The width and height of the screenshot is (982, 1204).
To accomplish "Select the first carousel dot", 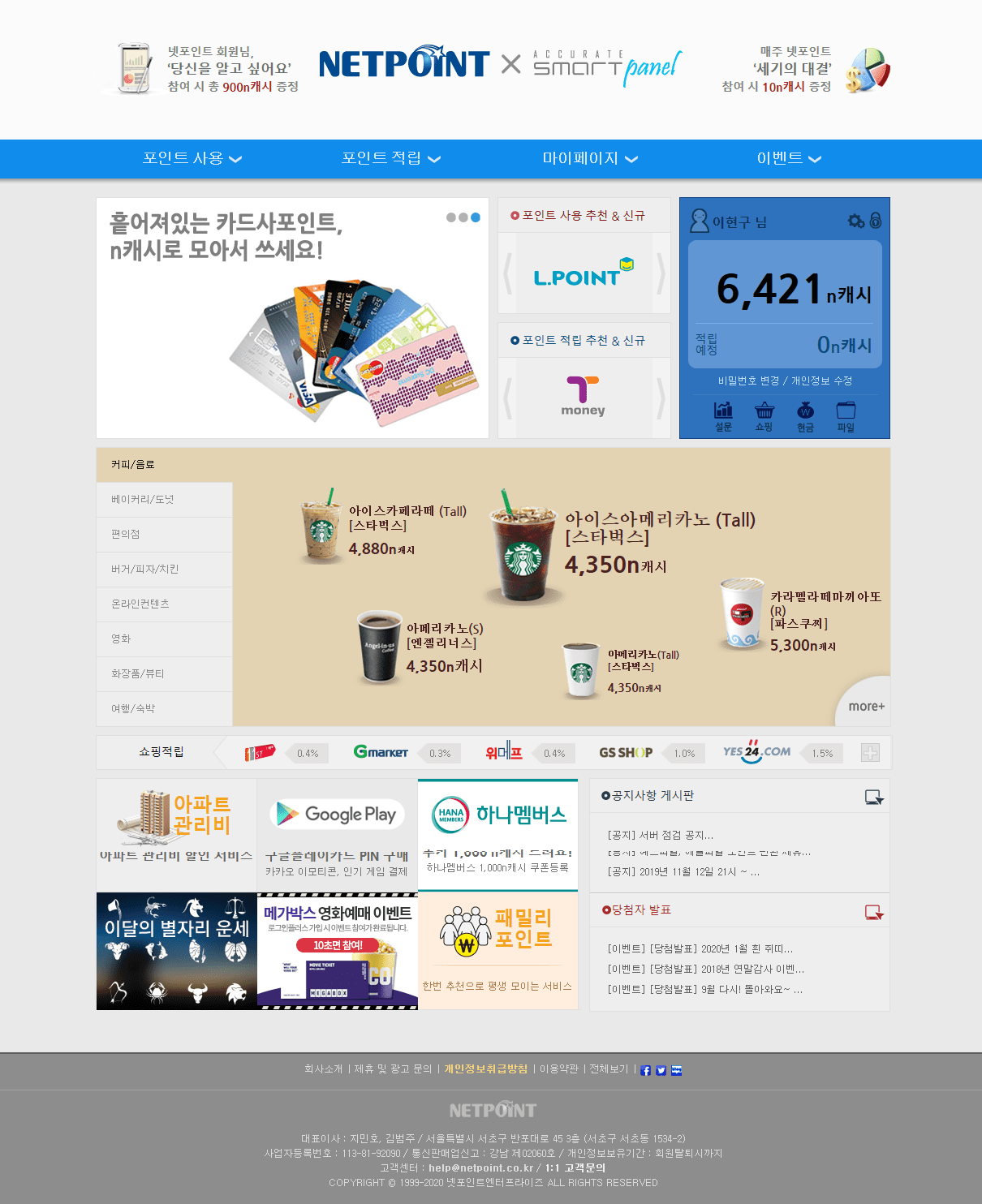I will pyautogui.click(x=451, y=217).
